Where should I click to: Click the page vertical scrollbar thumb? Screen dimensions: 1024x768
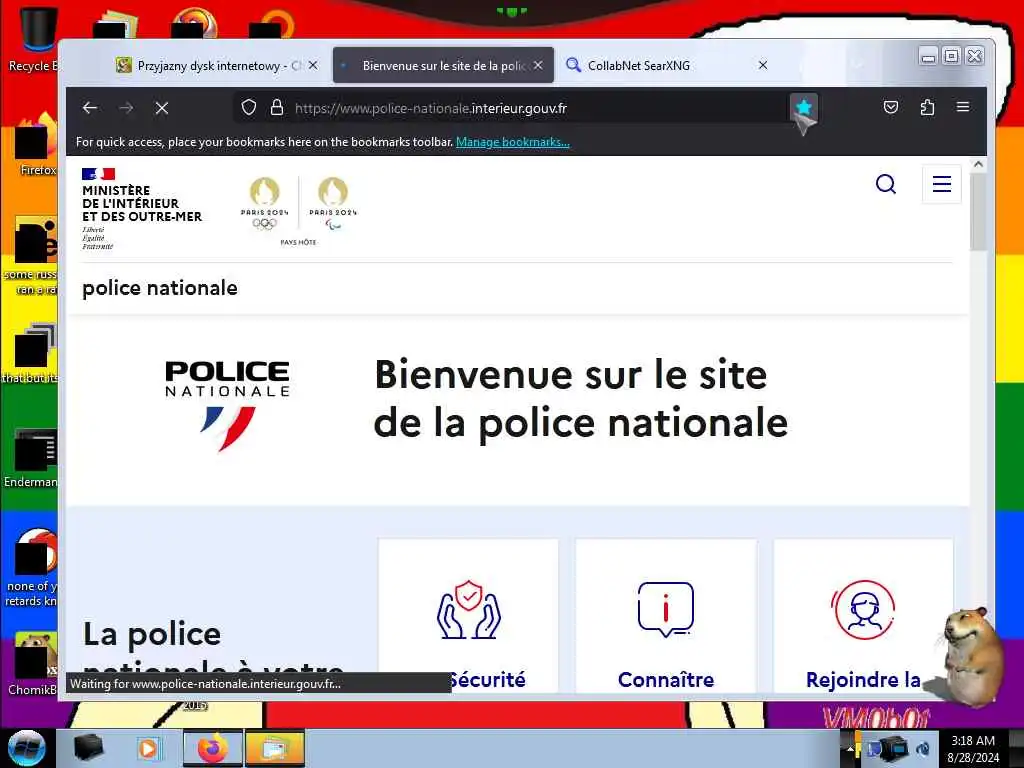tap(978, 212)
